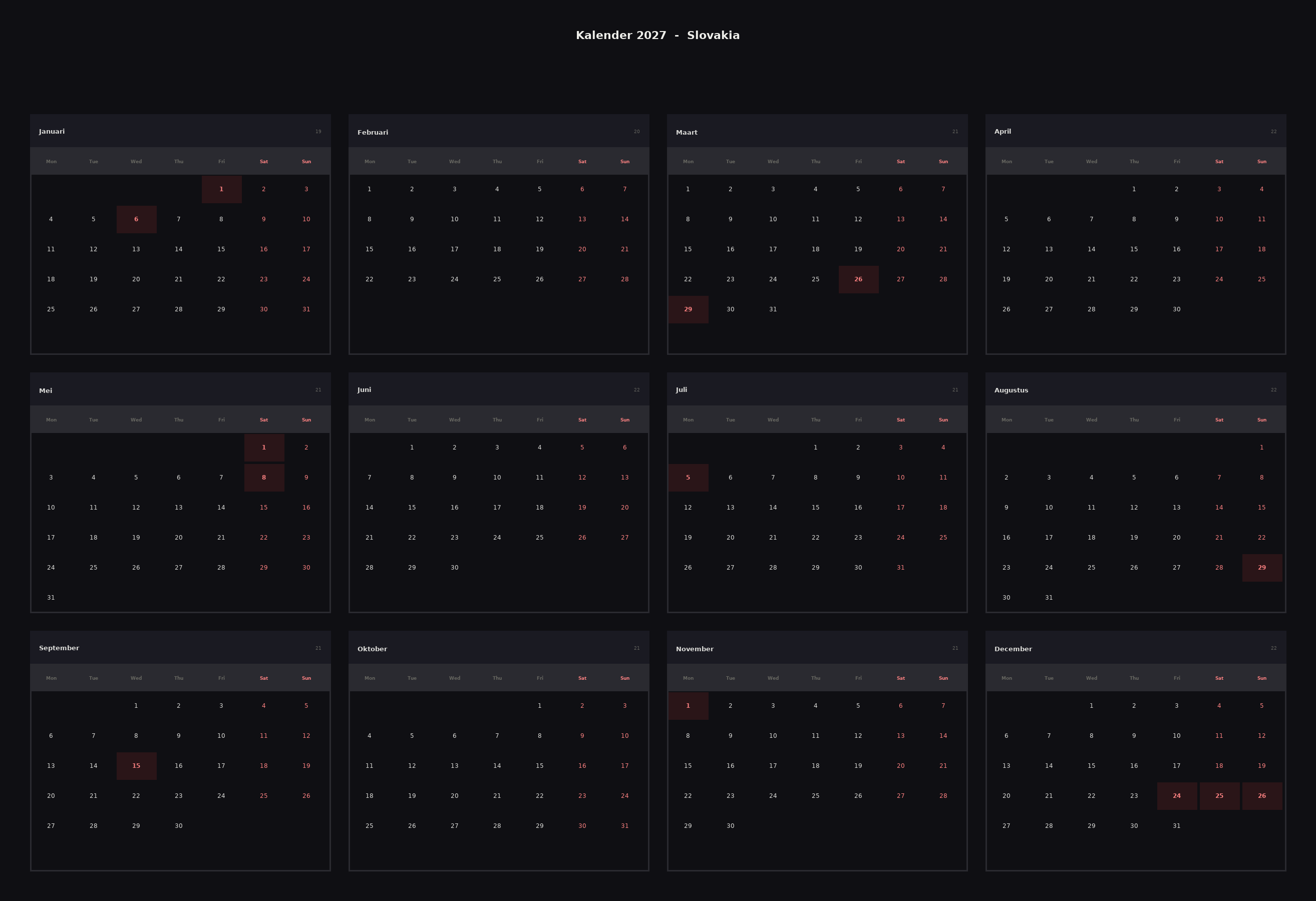Click the Maart month title

coord(687,133)
